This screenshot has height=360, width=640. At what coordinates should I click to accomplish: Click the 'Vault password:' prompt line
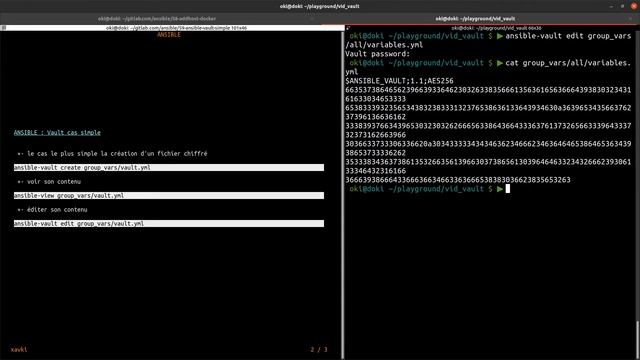(378, 54)
